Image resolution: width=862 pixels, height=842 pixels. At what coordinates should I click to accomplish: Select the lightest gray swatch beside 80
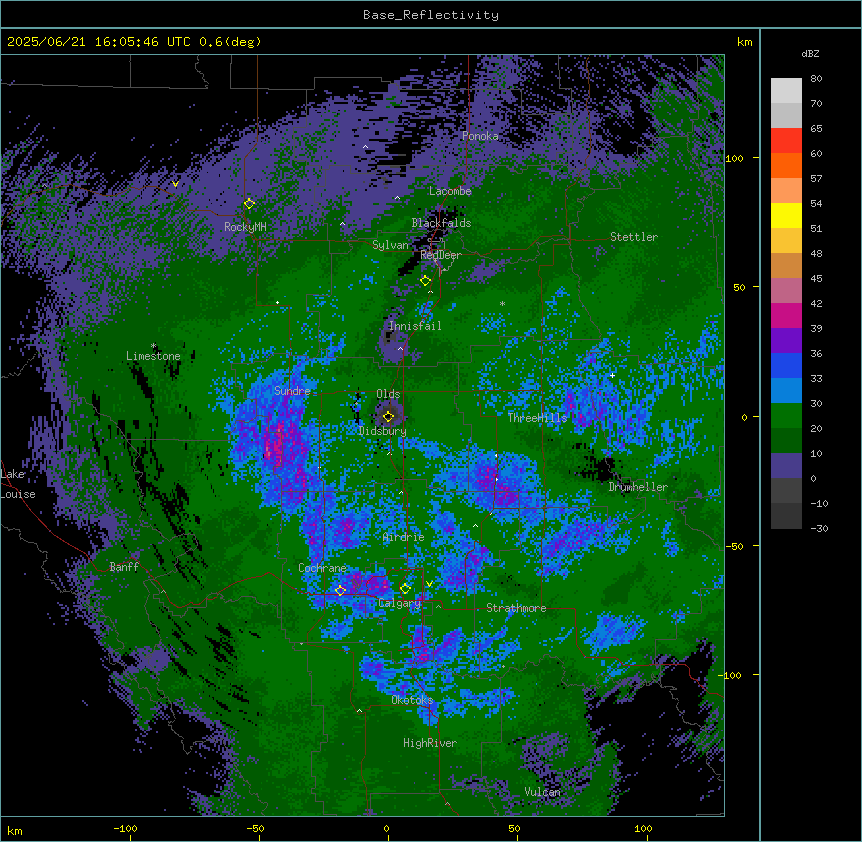pos(786,90)
